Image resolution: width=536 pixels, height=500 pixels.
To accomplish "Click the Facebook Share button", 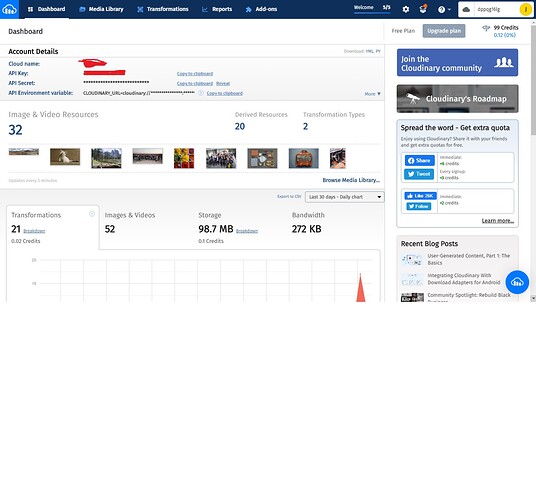I will click(x=420, y=160).
